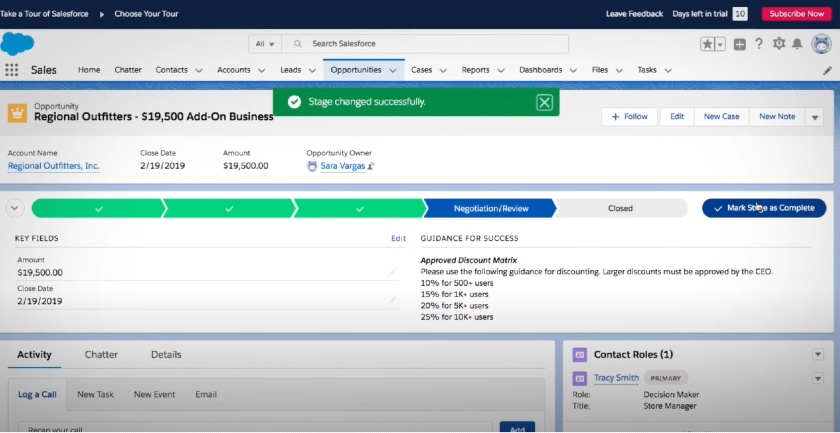Open the Regional Outfitters, Inc. account link

[54, 166]
